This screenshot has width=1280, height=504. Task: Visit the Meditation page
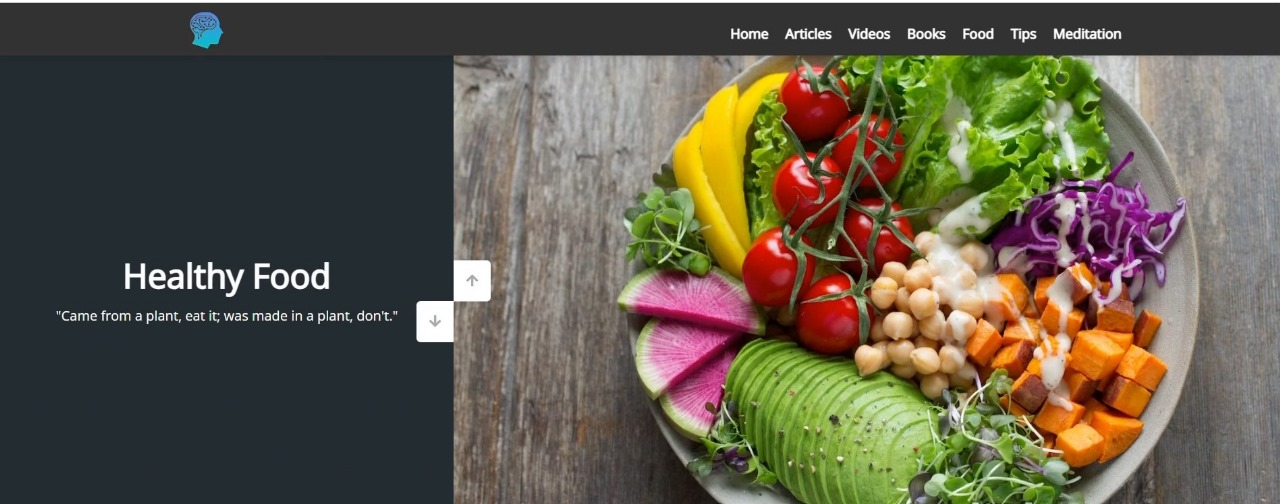click(x=1087, y=34)
